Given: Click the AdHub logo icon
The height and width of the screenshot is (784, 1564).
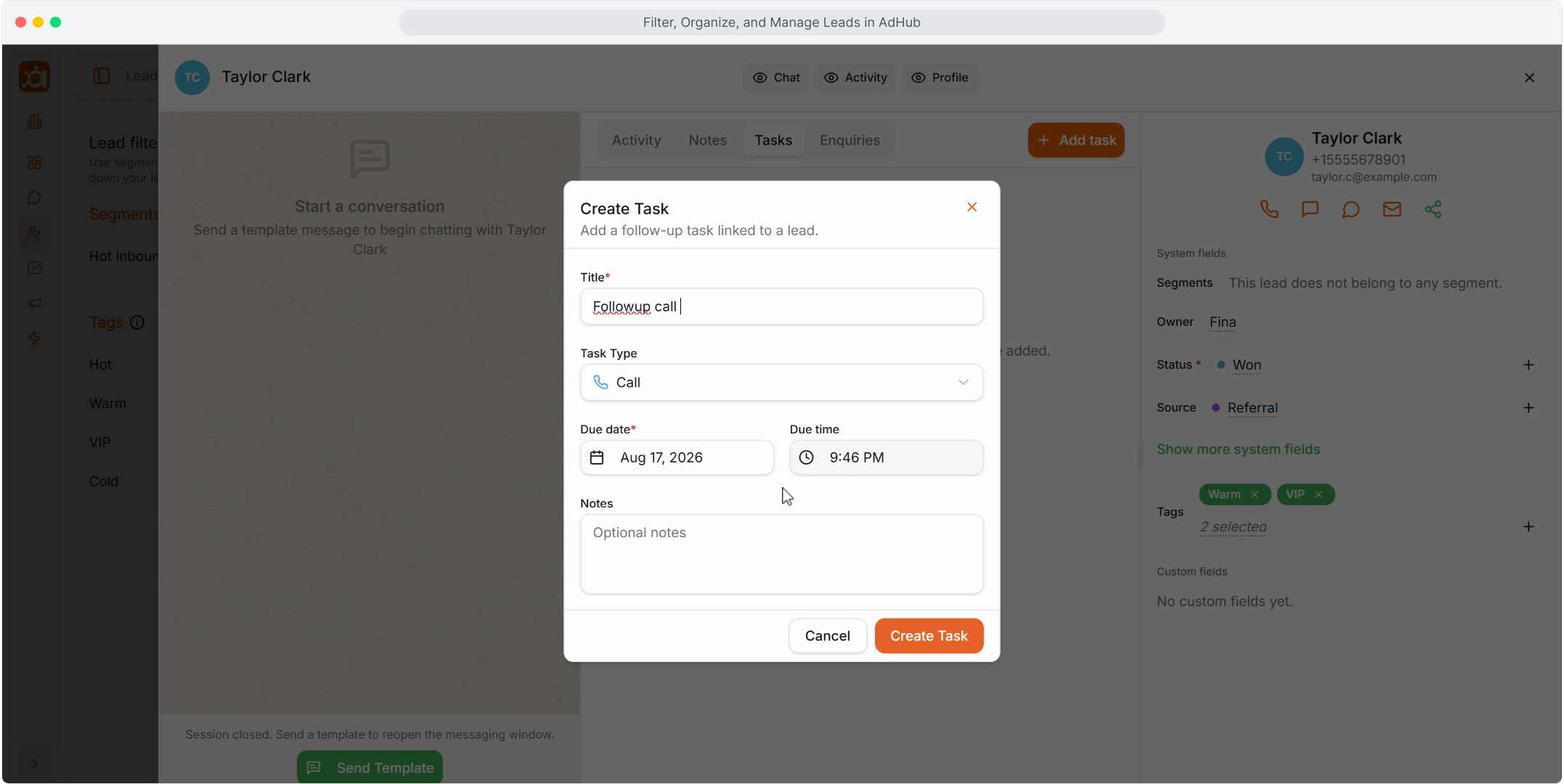Looking at the screenshot, I should [34, 76].
